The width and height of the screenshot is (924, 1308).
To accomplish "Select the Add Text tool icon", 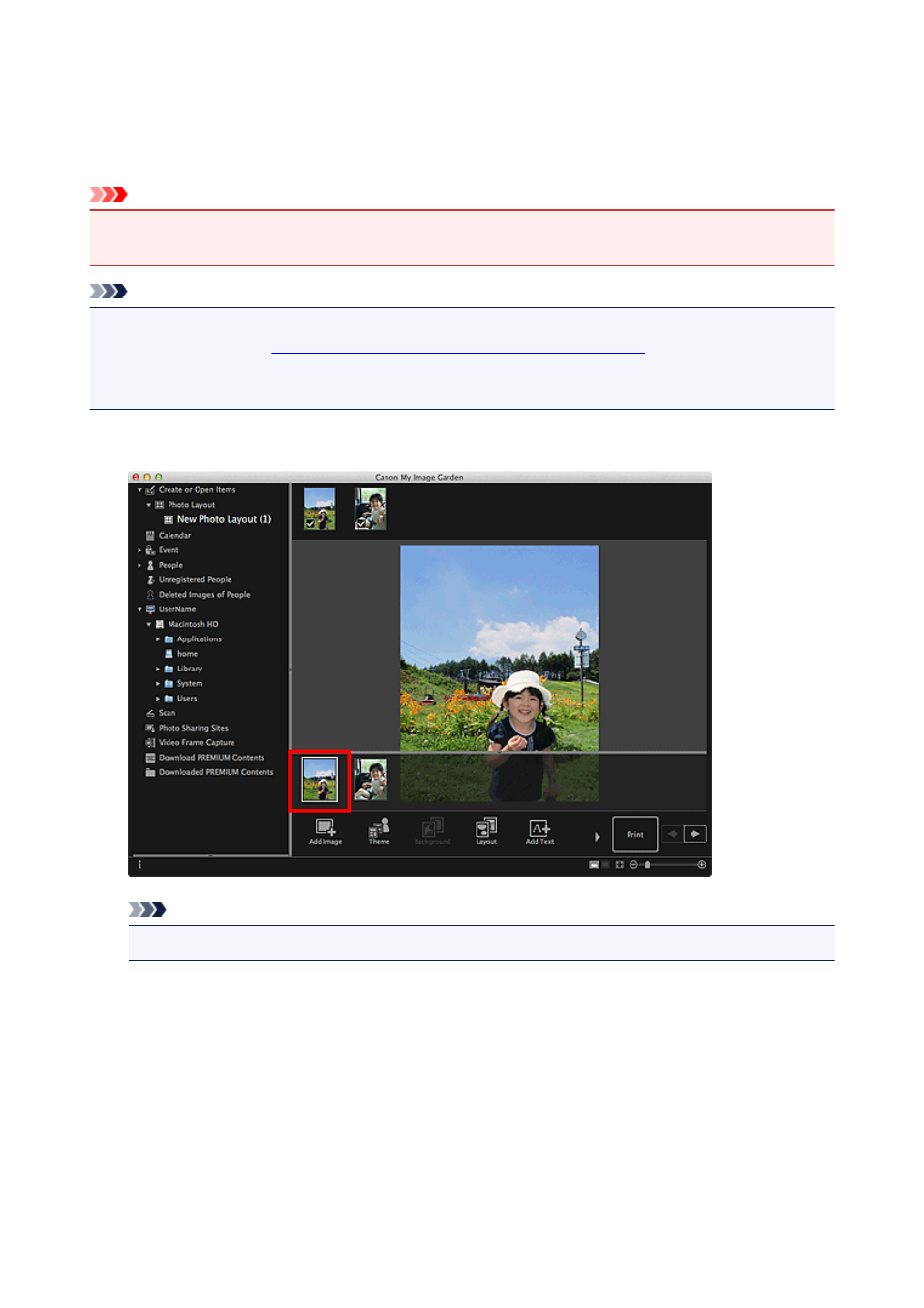I will tap(539, 827).
